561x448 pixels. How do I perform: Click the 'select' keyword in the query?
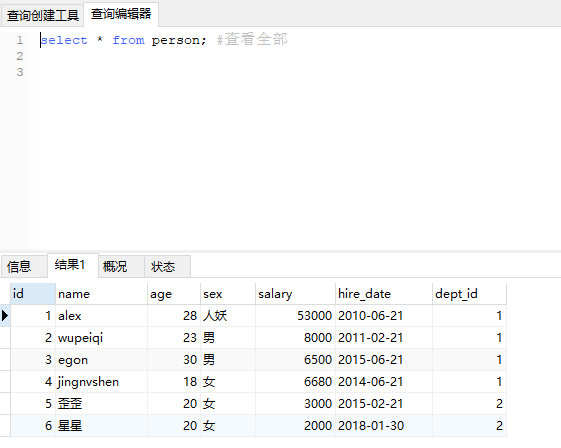[x=64, y=40]
